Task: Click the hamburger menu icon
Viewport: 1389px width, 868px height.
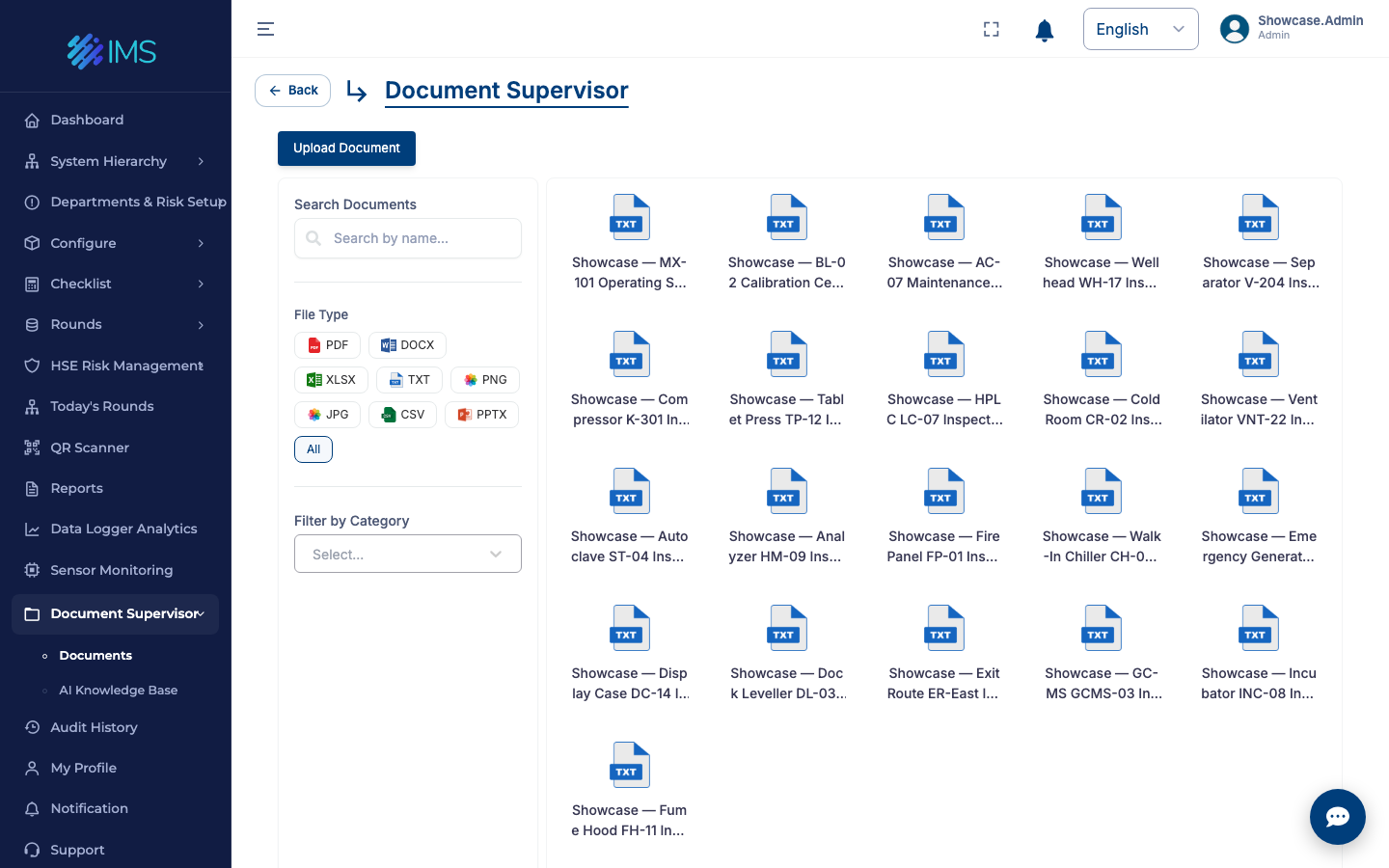Action: click(x=265, y=29)
